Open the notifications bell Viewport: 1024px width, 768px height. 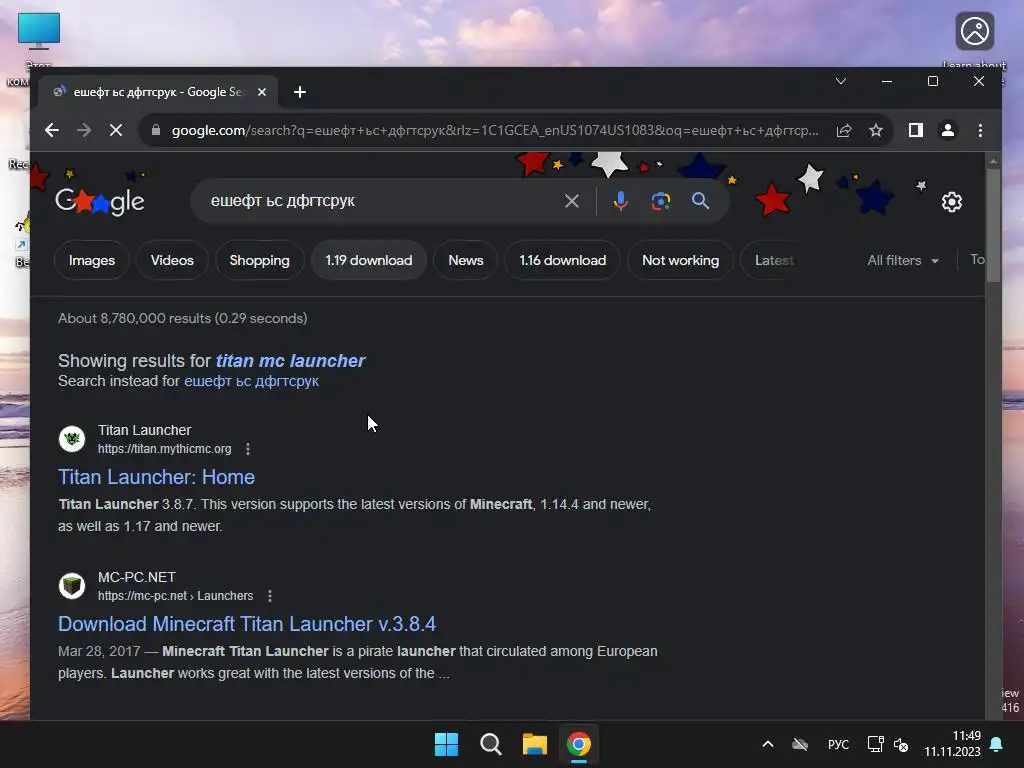(x=997, y=744)
